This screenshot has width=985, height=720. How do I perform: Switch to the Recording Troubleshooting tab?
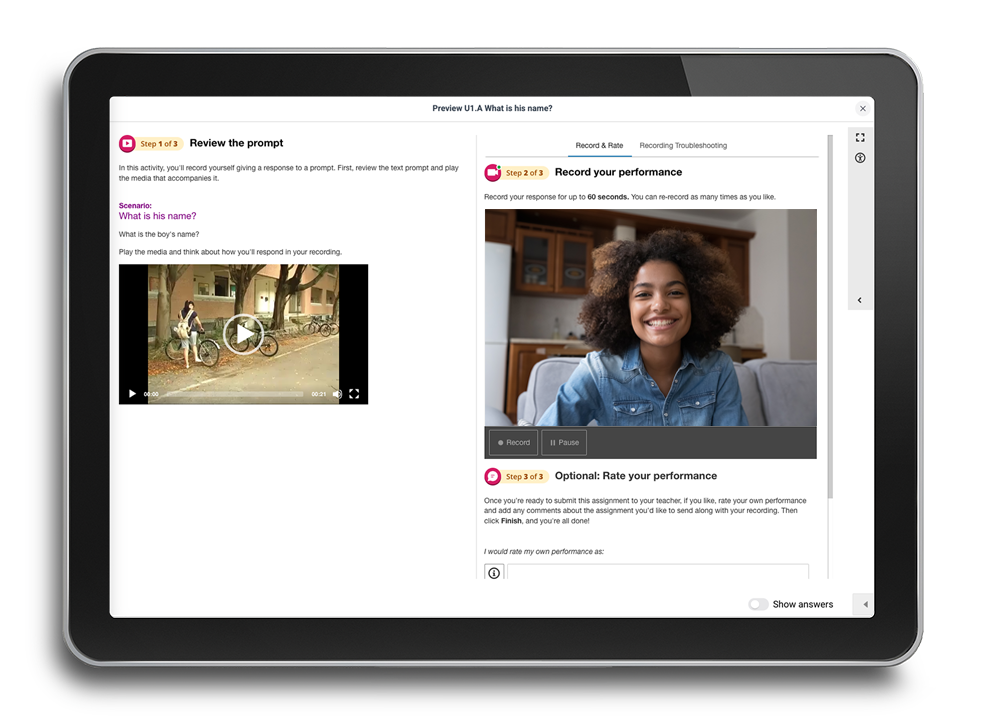coord(683,145)
